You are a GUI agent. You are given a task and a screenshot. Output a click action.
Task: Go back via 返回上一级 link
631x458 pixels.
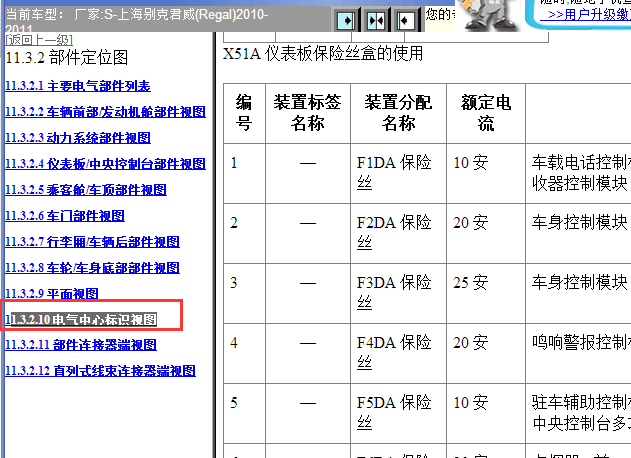click(x=39, y=39)
